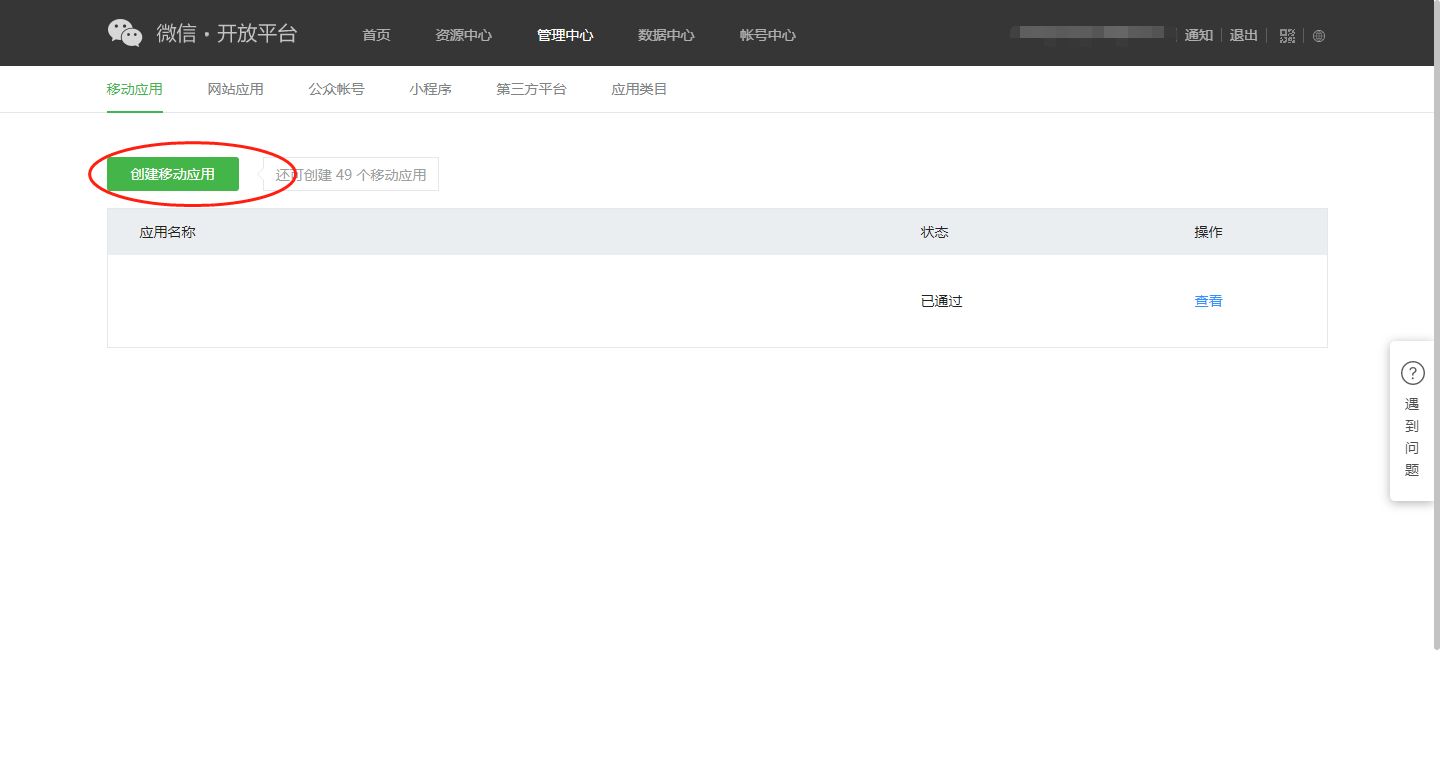Open the QR code icon in header
The width and height of the screenshot is (1440, 757).
point(1287,35)
